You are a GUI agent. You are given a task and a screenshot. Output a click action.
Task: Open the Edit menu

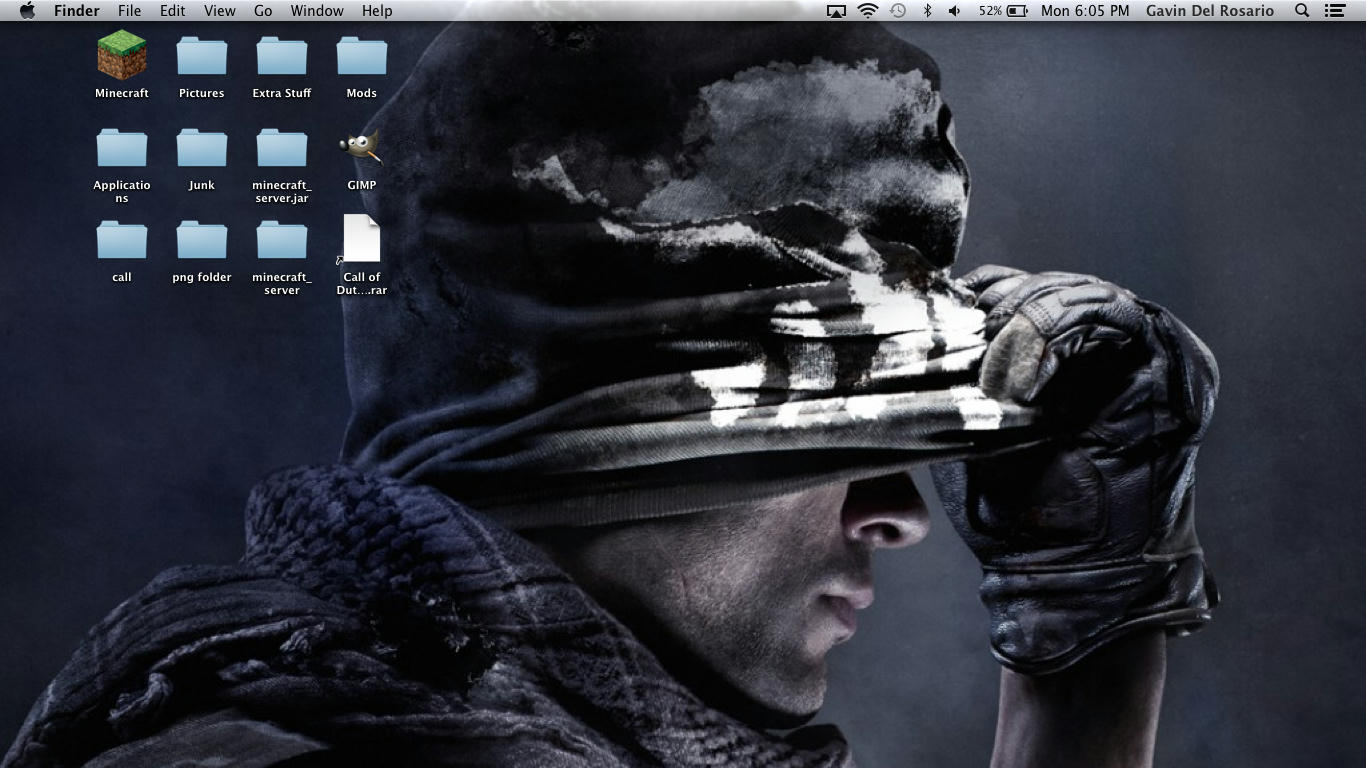pyautogui.click(x=173, y=11)
